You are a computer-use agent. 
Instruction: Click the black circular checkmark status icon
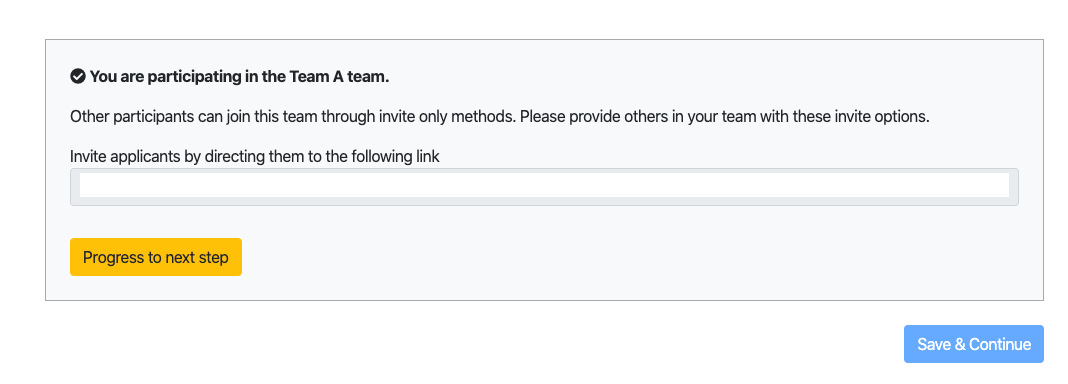[78, 76]
